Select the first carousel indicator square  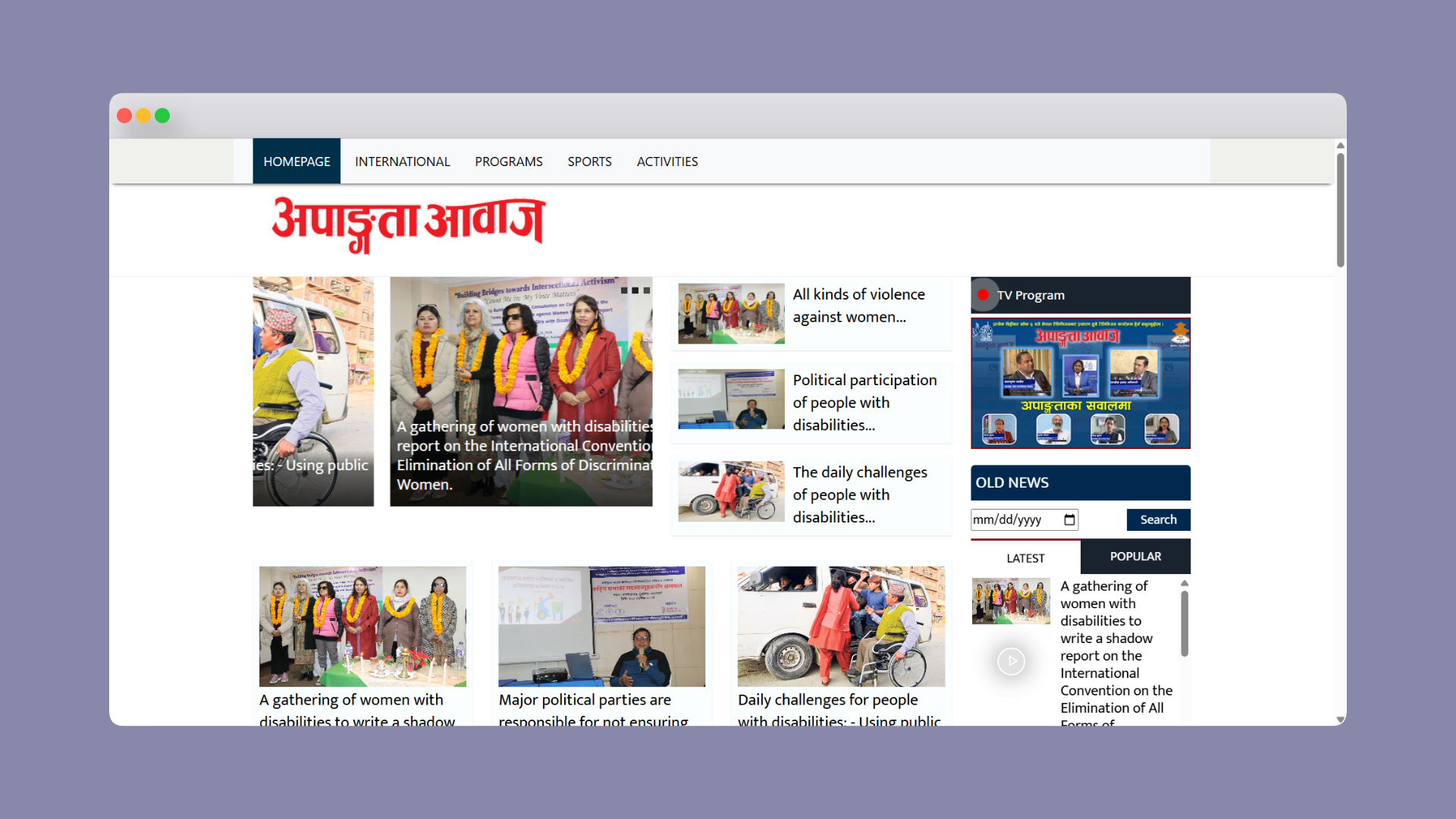(x=625, y=290)
